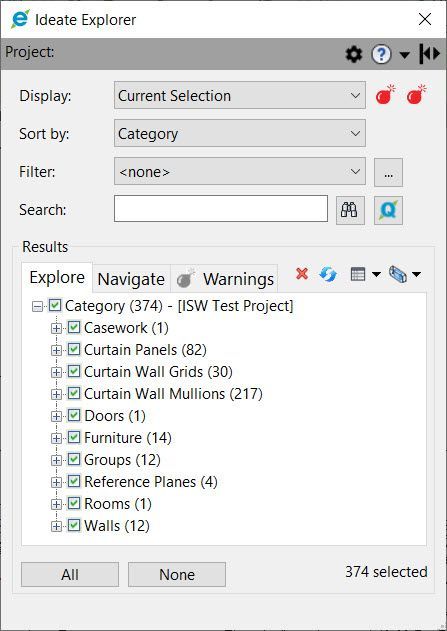The image size is (447, 631).
Task: Uncheck the Rooms checkbox
Action: [74, 503]
